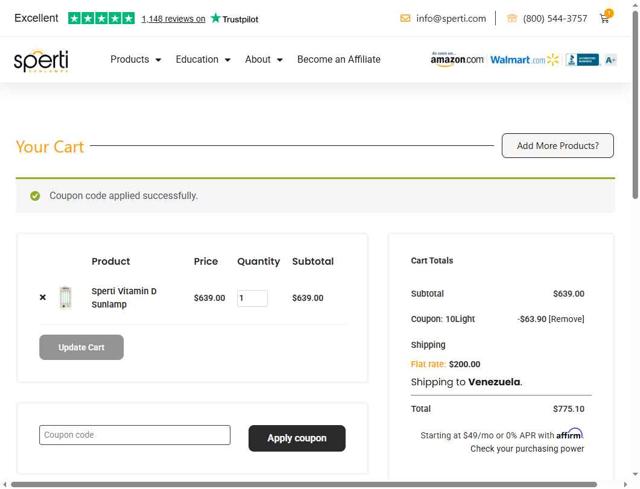Click the BBB accredited business badge
The image size is (640, 489).
click(x=582, y=60)
